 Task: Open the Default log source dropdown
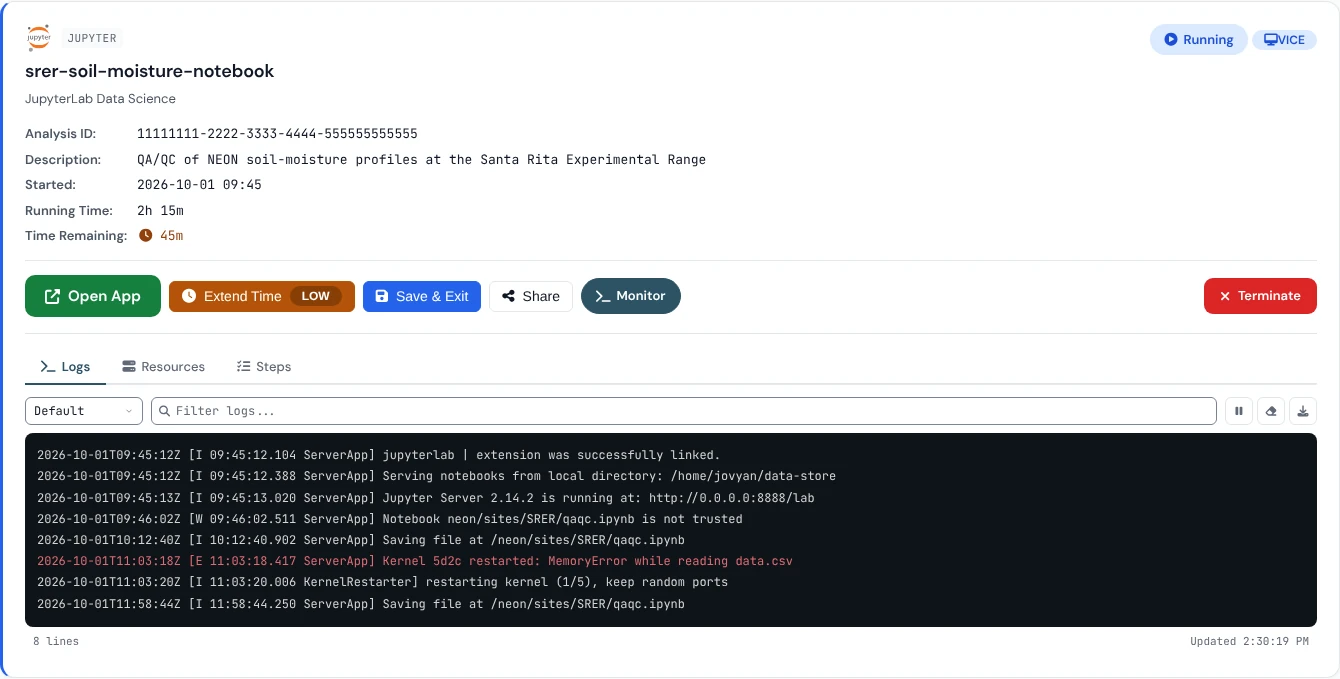tap(85, 411)
